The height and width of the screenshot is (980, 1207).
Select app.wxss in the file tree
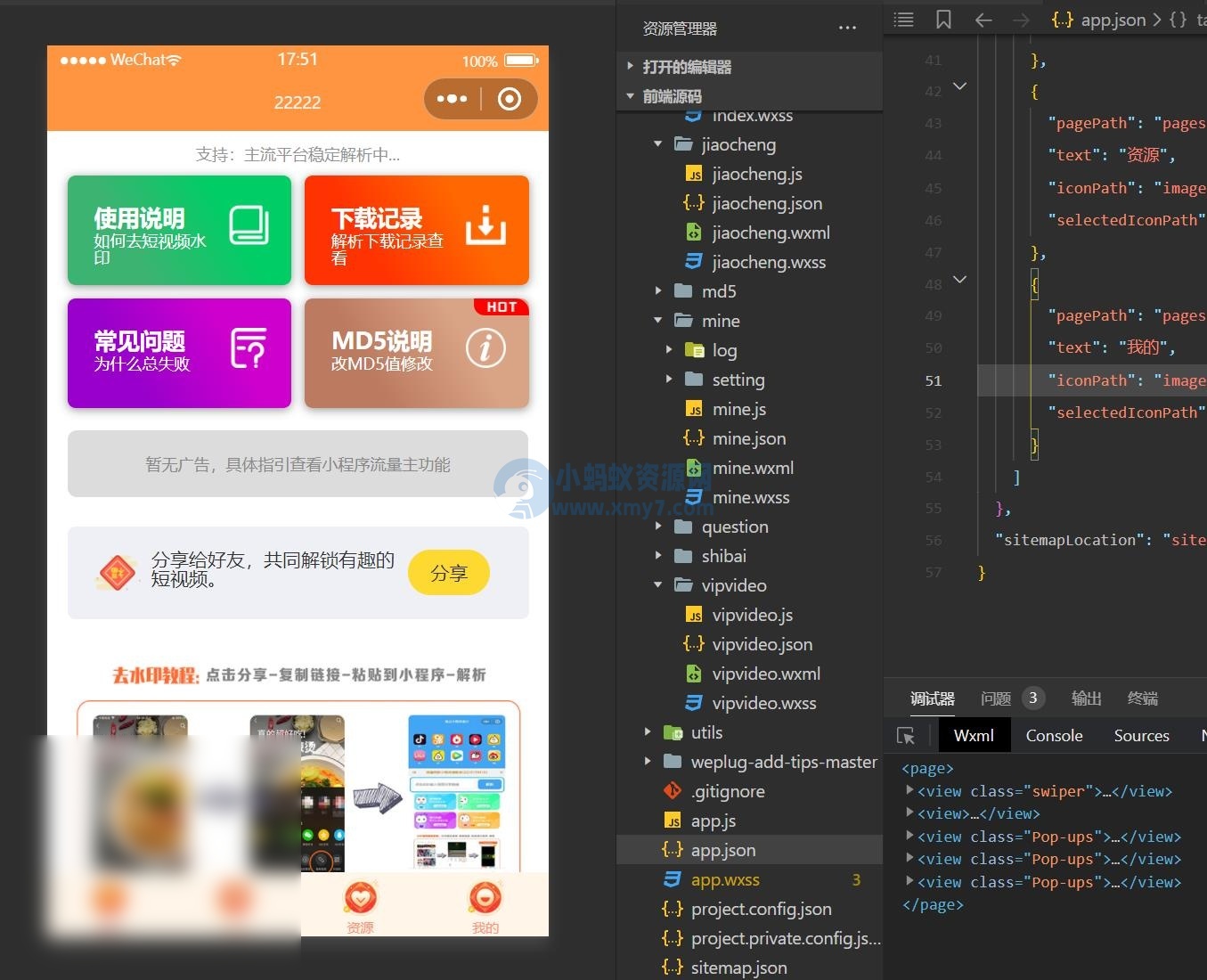(x=727, y=879)
